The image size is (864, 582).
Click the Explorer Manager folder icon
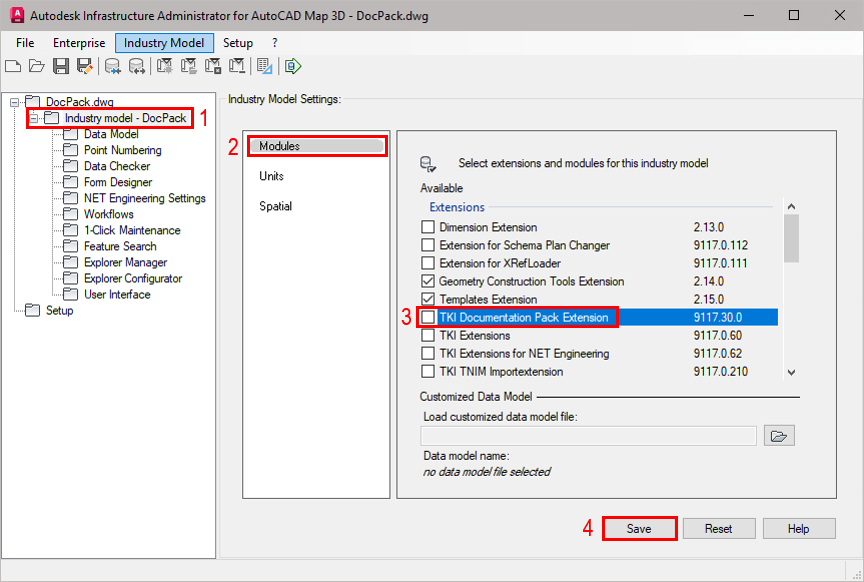coord(71,262)
